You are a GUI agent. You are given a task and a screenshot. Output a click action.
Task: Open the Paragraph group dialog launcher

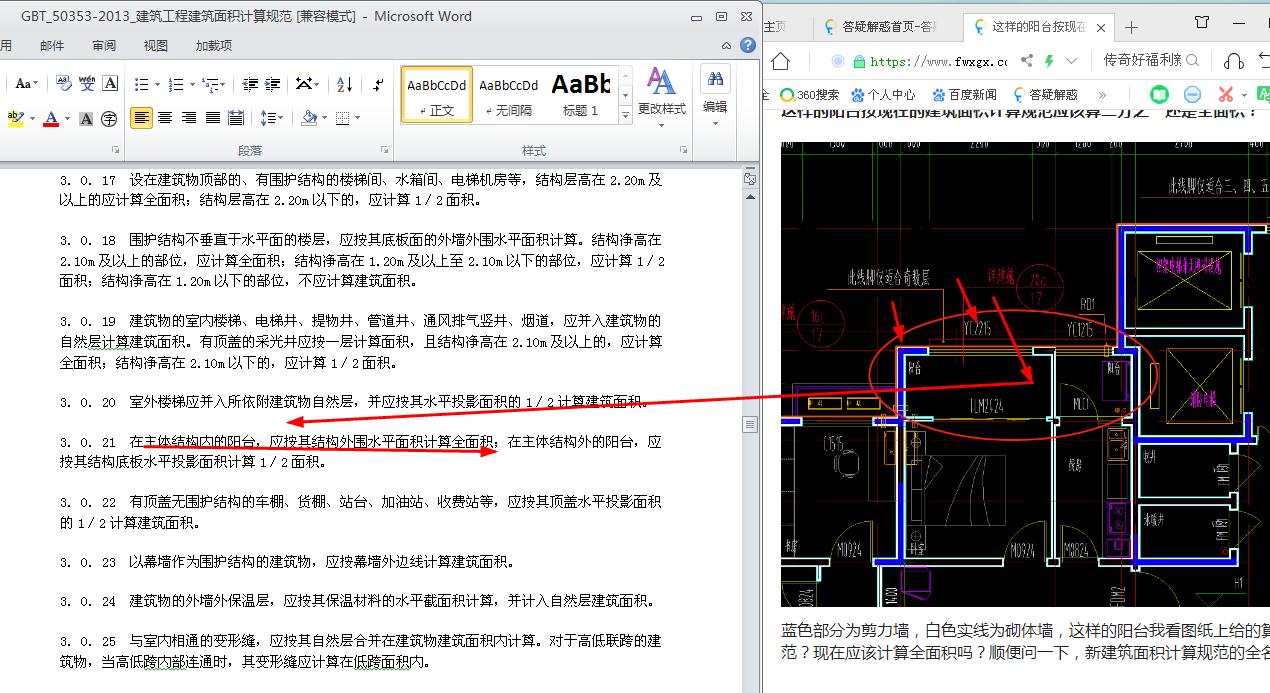384,150
